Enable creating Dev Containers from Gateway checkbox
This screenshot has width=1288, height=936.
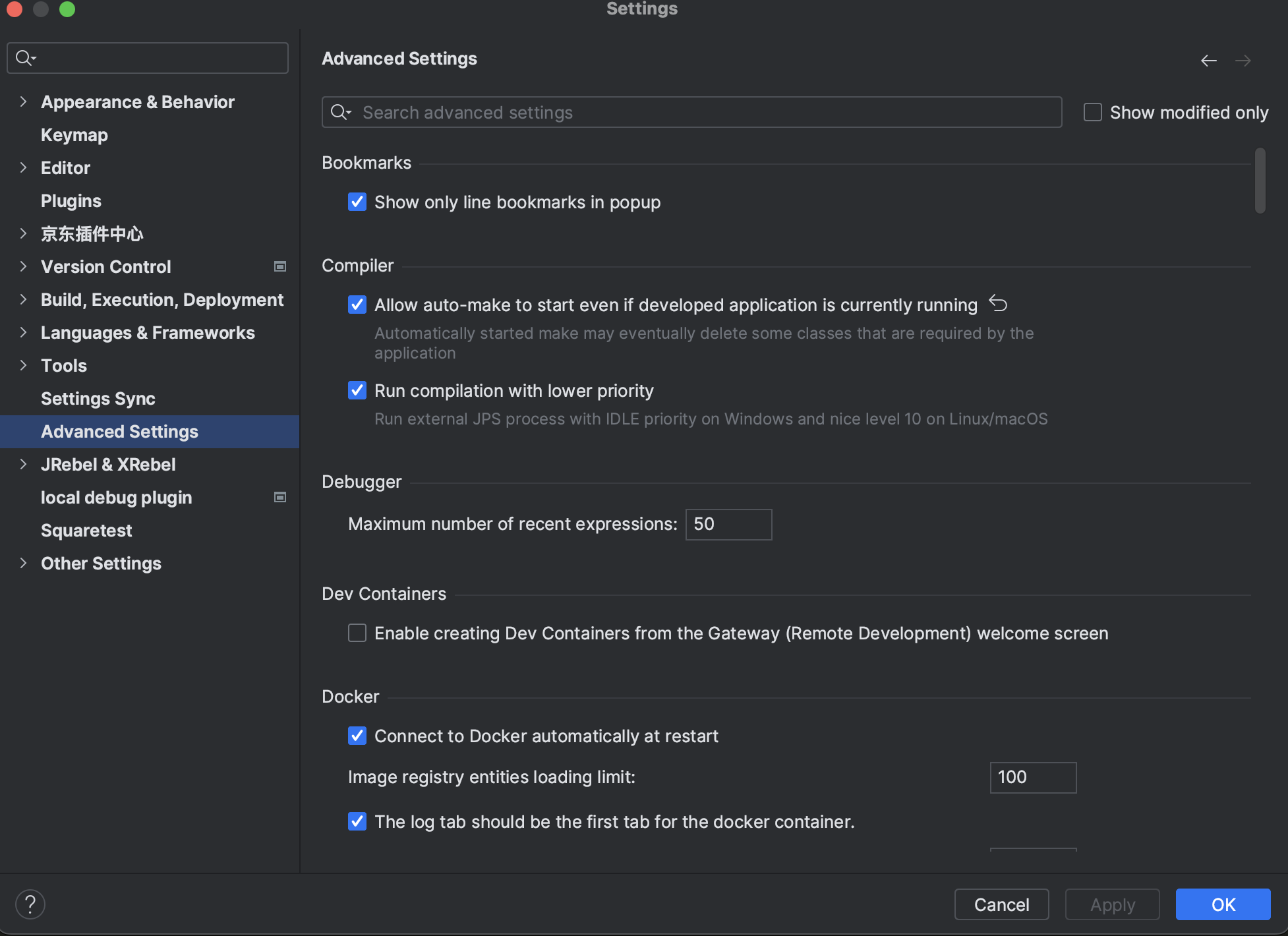(357, 633)
